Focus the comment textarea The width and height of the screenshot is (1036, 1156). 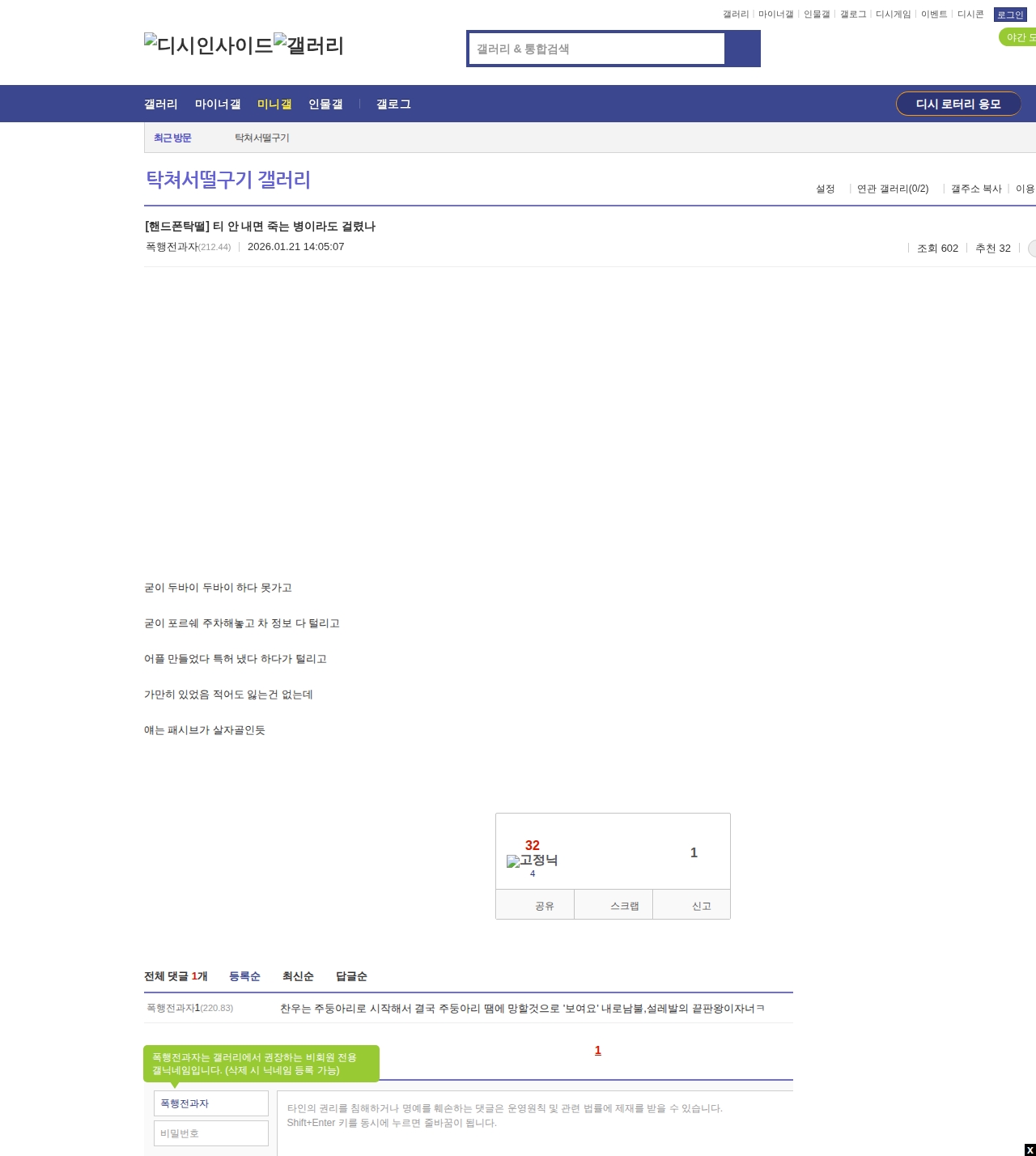pos(535,1124)
